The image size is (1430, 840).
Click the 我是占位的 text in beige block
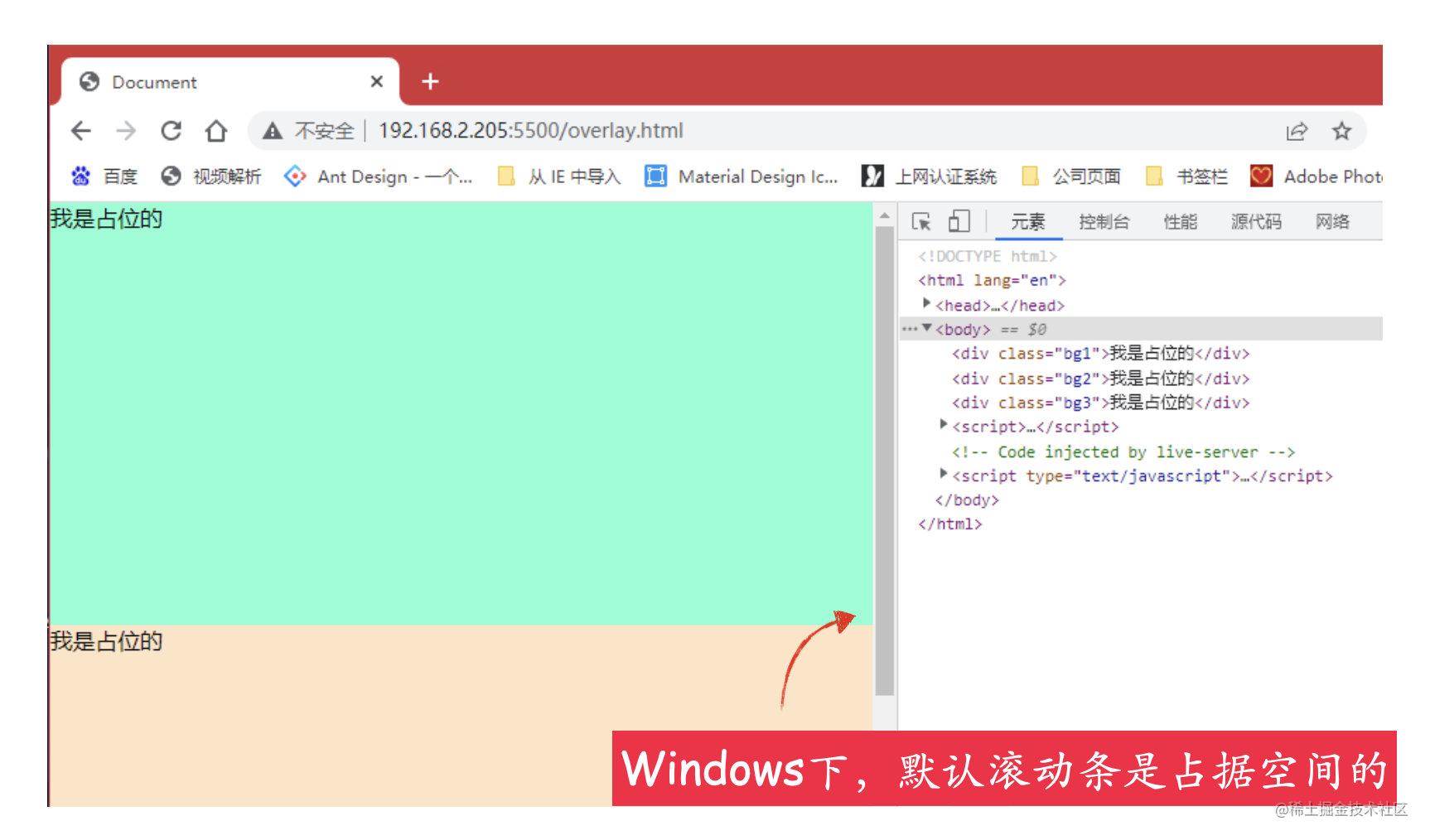click(x=106, y=641)
